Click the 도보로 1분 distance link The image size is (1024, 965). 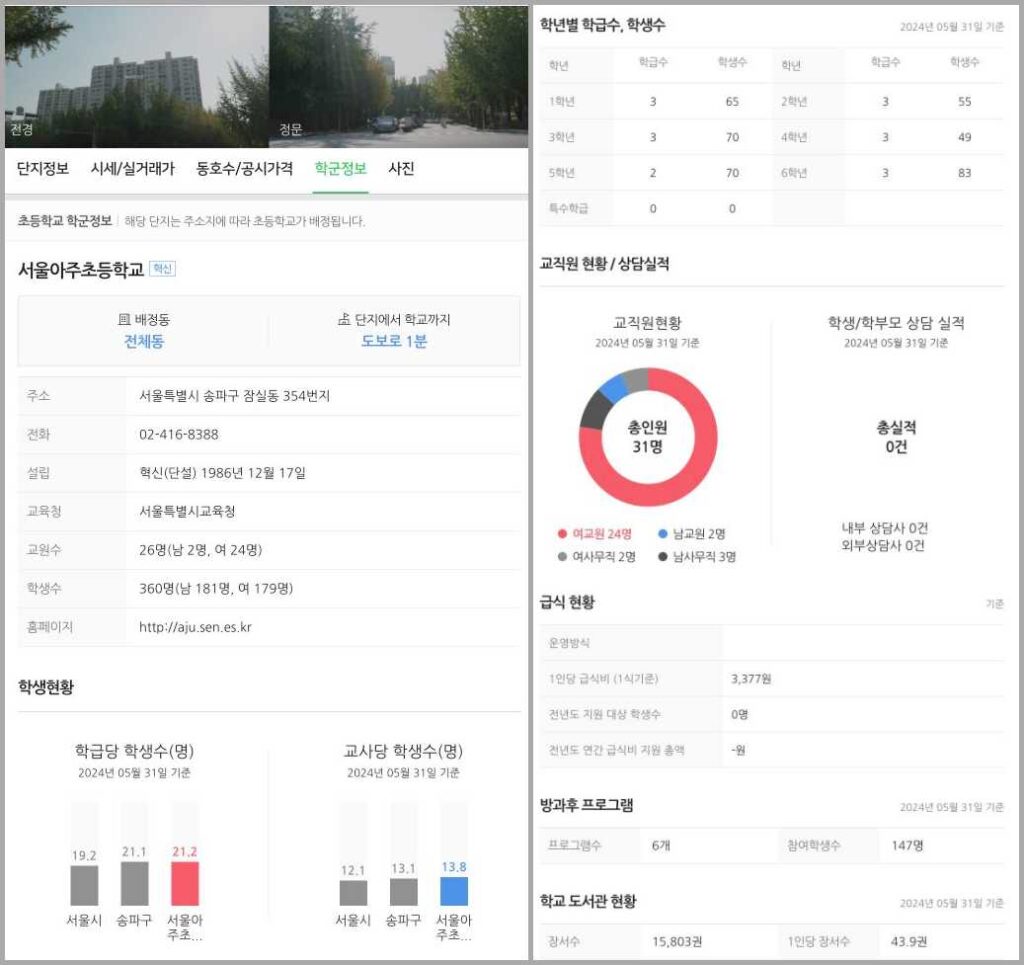pos(394,341)
